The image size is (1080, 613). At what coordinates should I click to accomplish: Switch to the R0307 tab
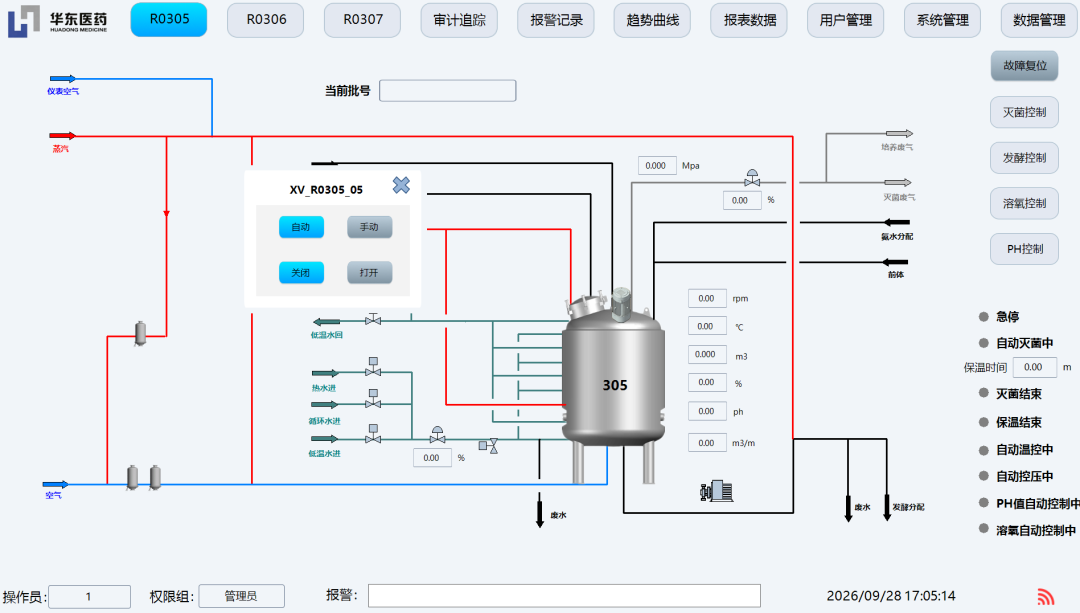tap(362, 20)
